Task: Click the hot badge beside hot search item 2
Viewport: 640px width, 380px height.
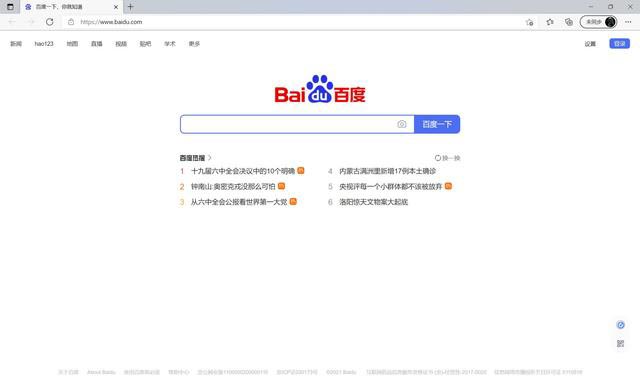Action: (x=281, y=186)
